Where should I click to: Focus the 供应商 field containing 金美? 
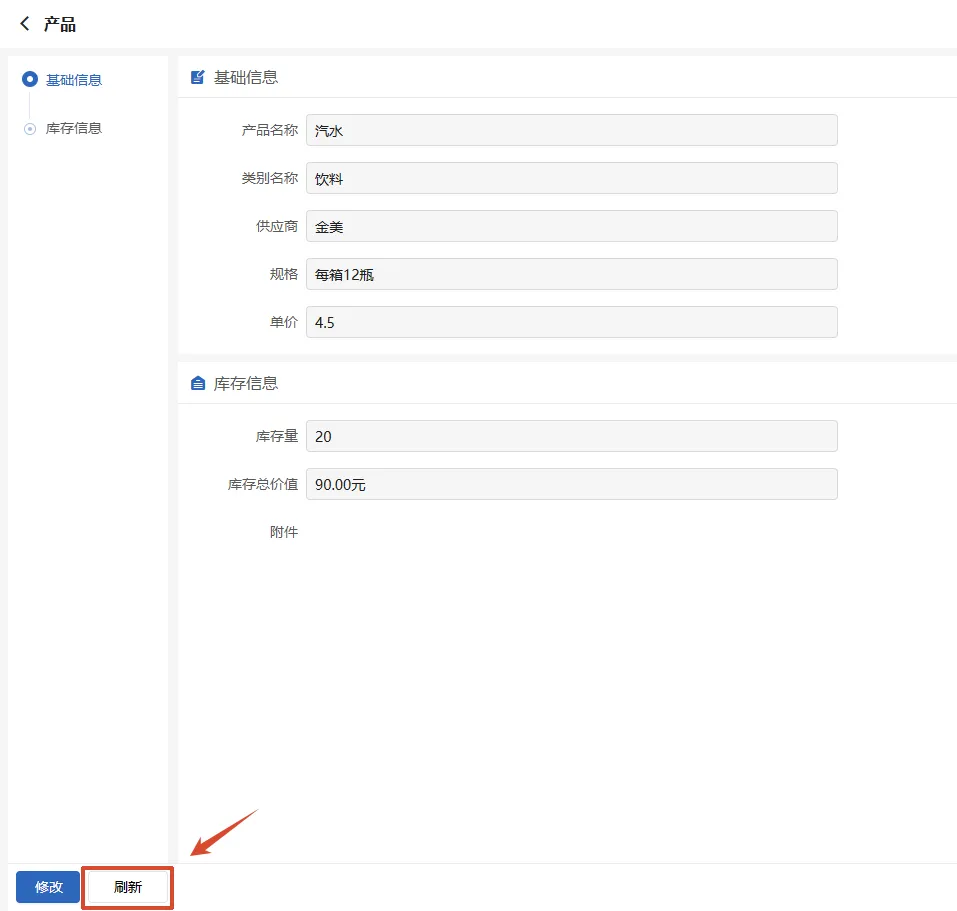point(571,226)
